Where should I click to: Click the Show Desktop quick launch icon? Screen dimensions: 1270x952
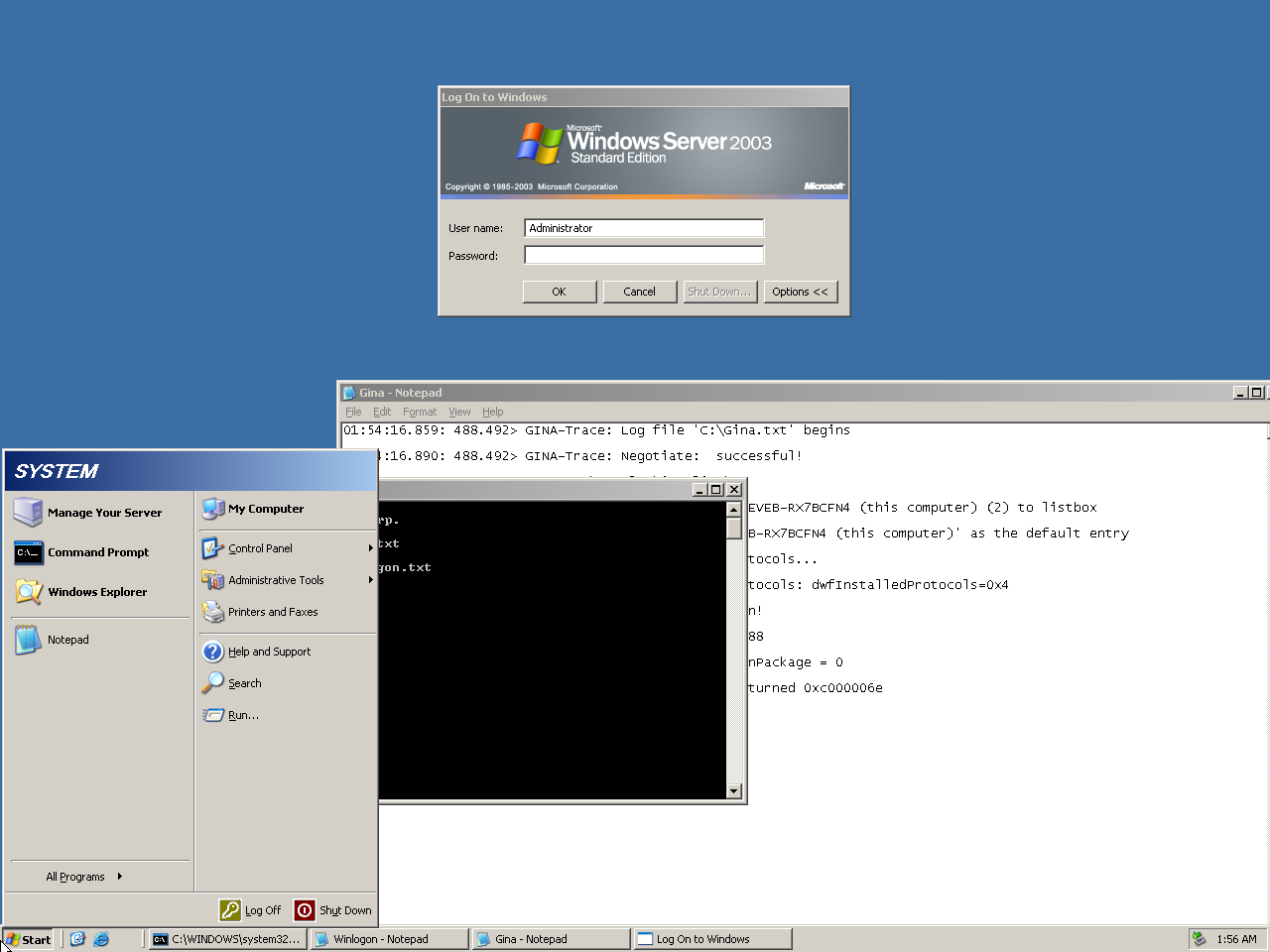(78, 939)
